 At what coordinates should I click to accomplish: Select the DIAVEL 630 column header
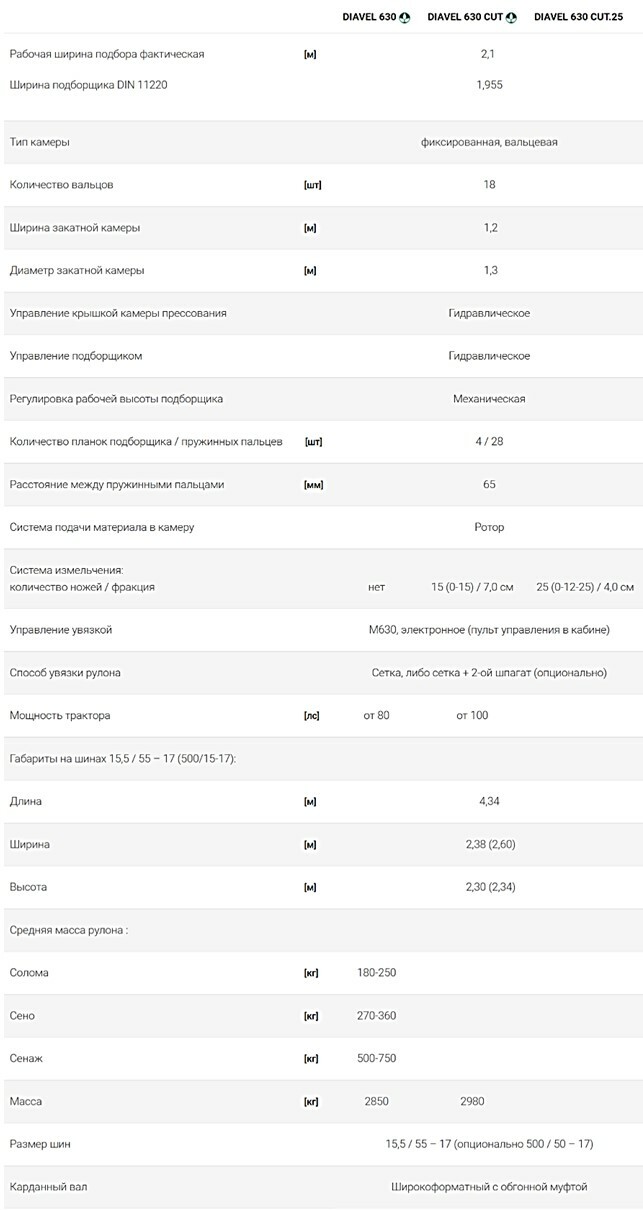pos(368,17)
